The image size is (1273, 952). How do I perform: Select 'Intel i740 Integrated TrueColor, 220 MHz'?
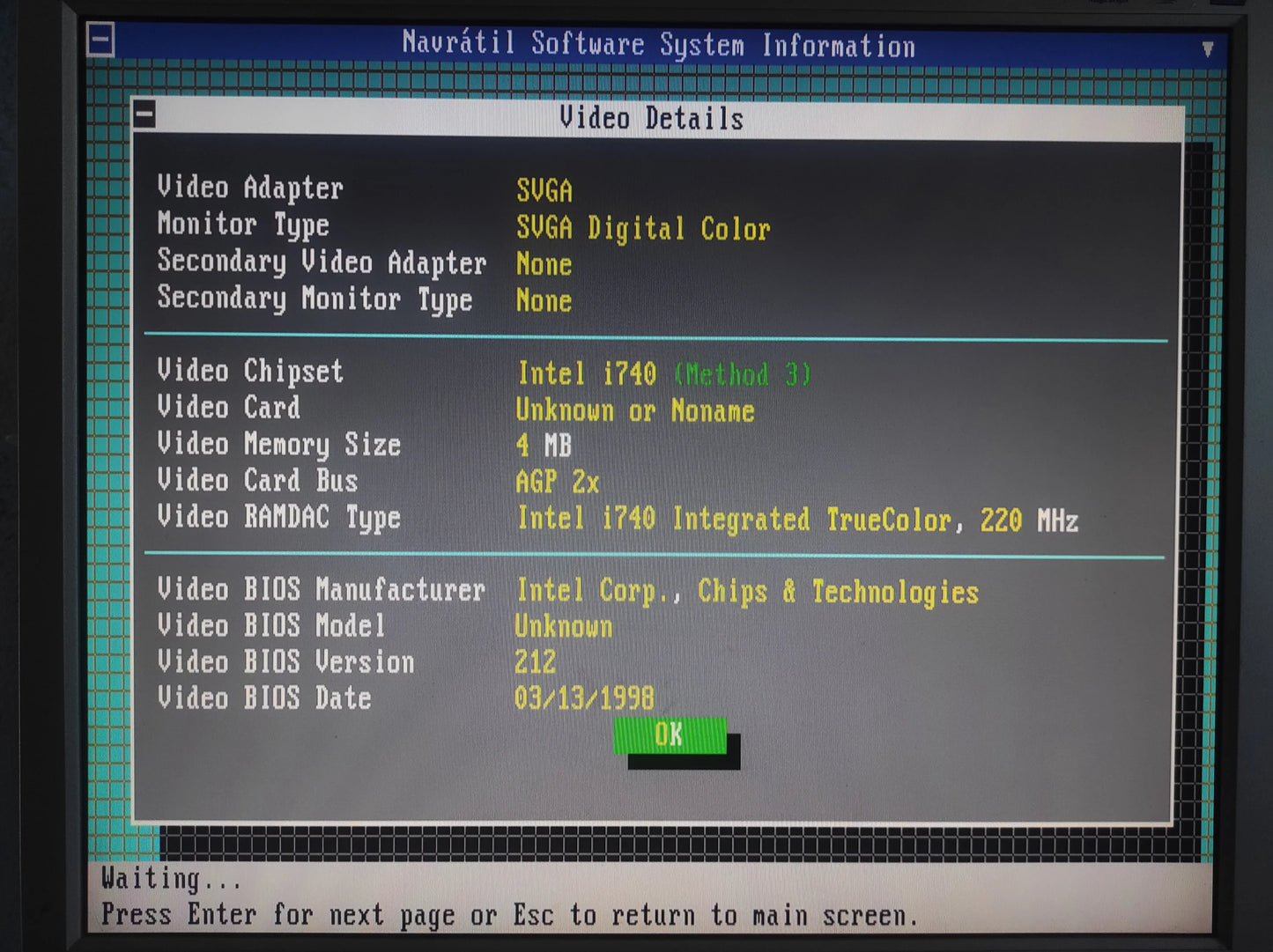pos(798,520)
